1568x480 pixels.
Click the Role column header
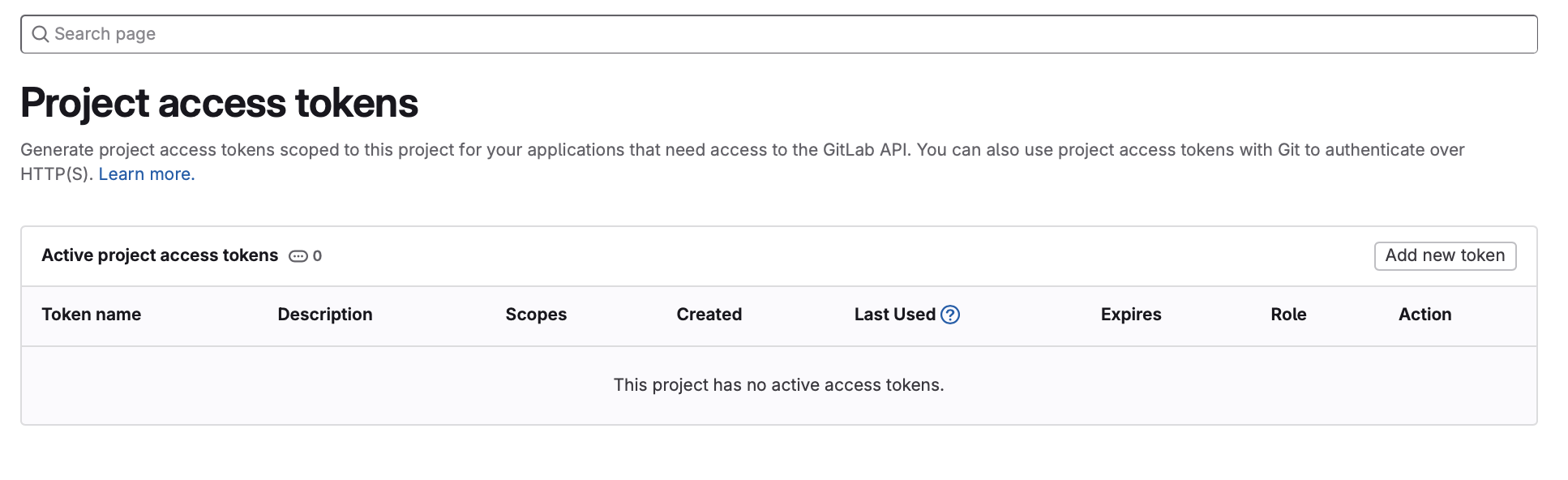coord(1288,315)
